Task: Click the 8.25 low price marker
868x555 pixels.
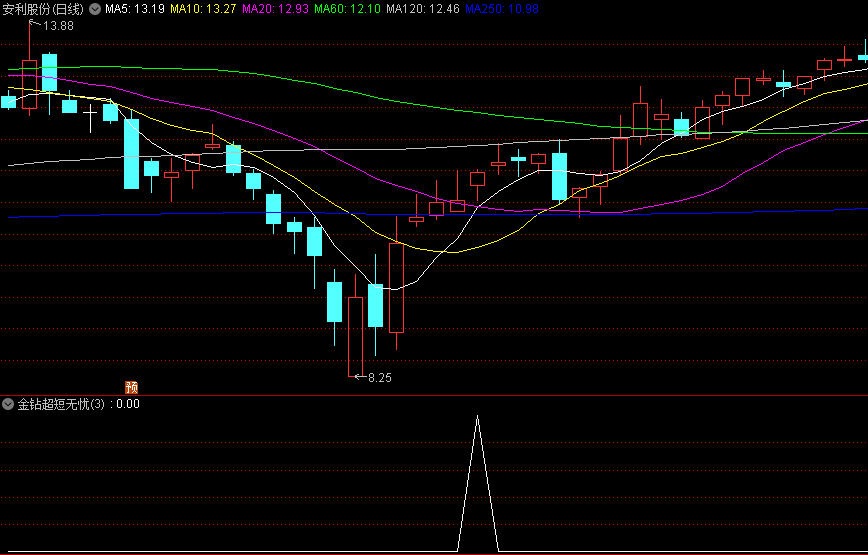Action: [380, 378]
